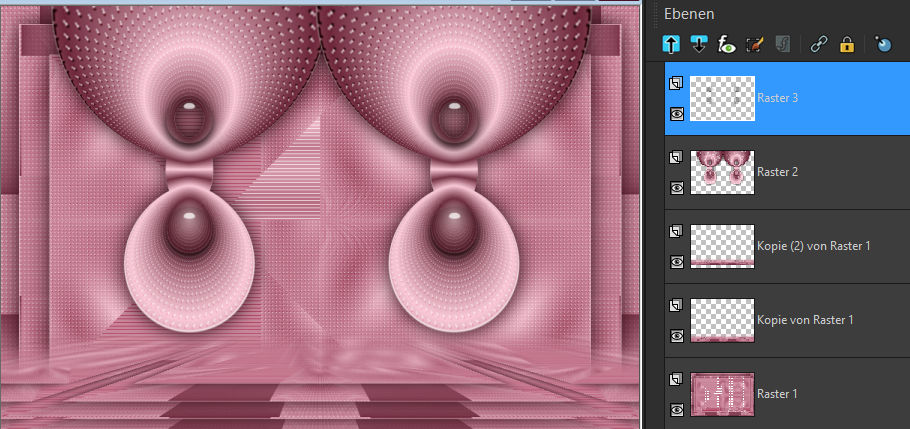Click the 'Raster 2' layer name
Image resolution: width=910 pixels, height=429 pixels.
coord(778,172)
